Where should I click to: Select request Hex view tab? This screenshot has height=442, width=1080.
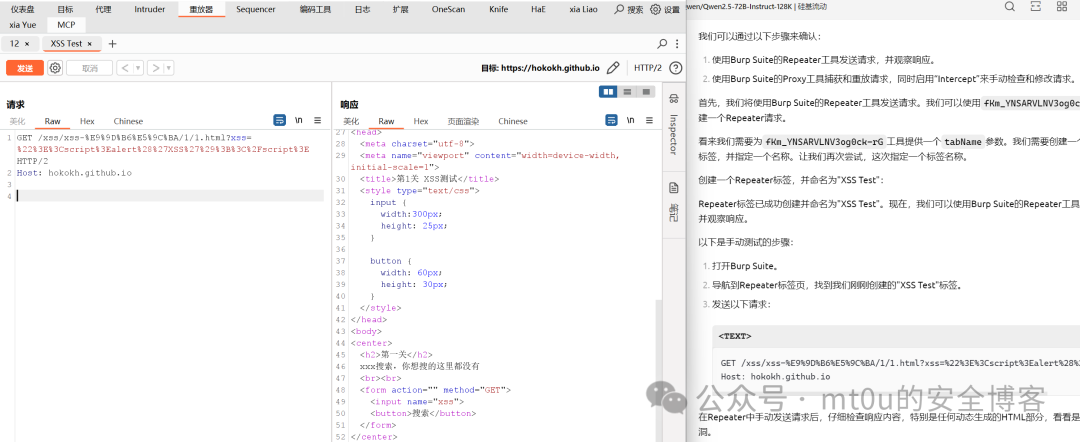[x=87, y=121]
